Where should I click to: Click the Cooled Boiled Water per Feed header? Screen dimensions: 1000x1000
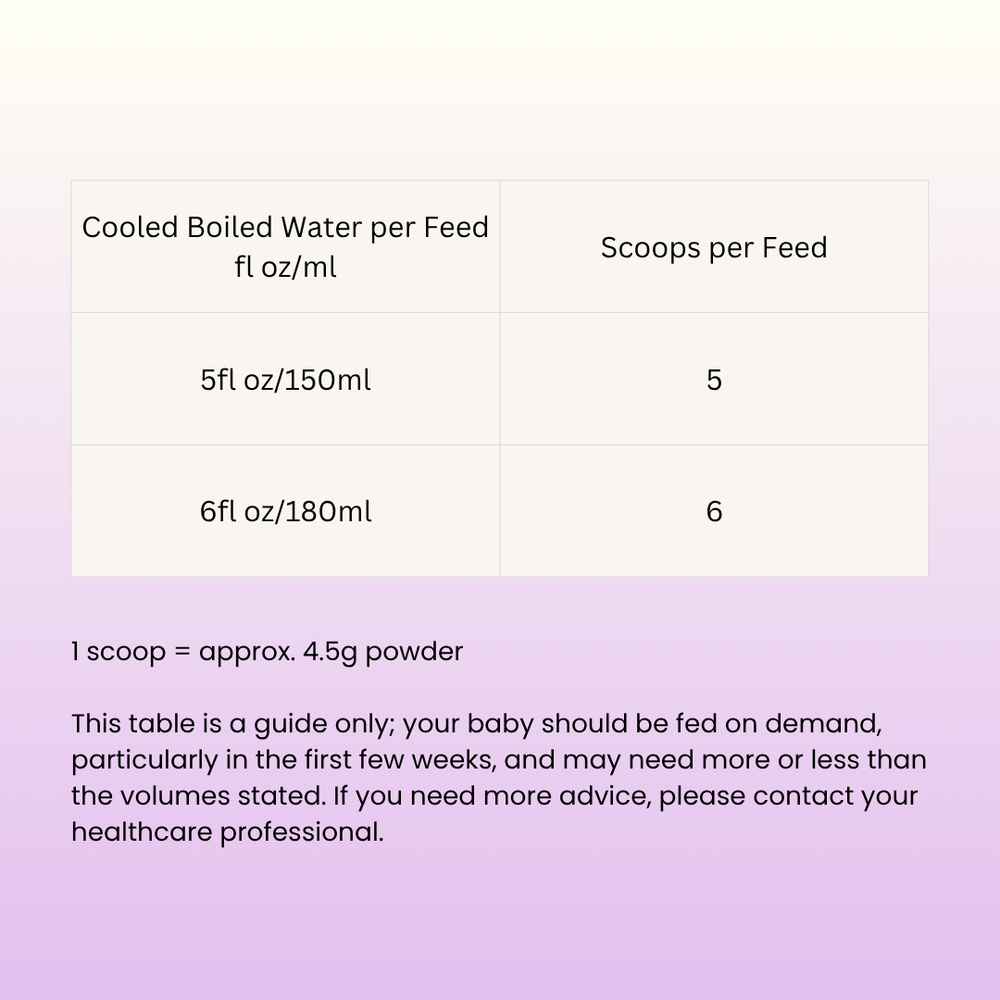285,247
